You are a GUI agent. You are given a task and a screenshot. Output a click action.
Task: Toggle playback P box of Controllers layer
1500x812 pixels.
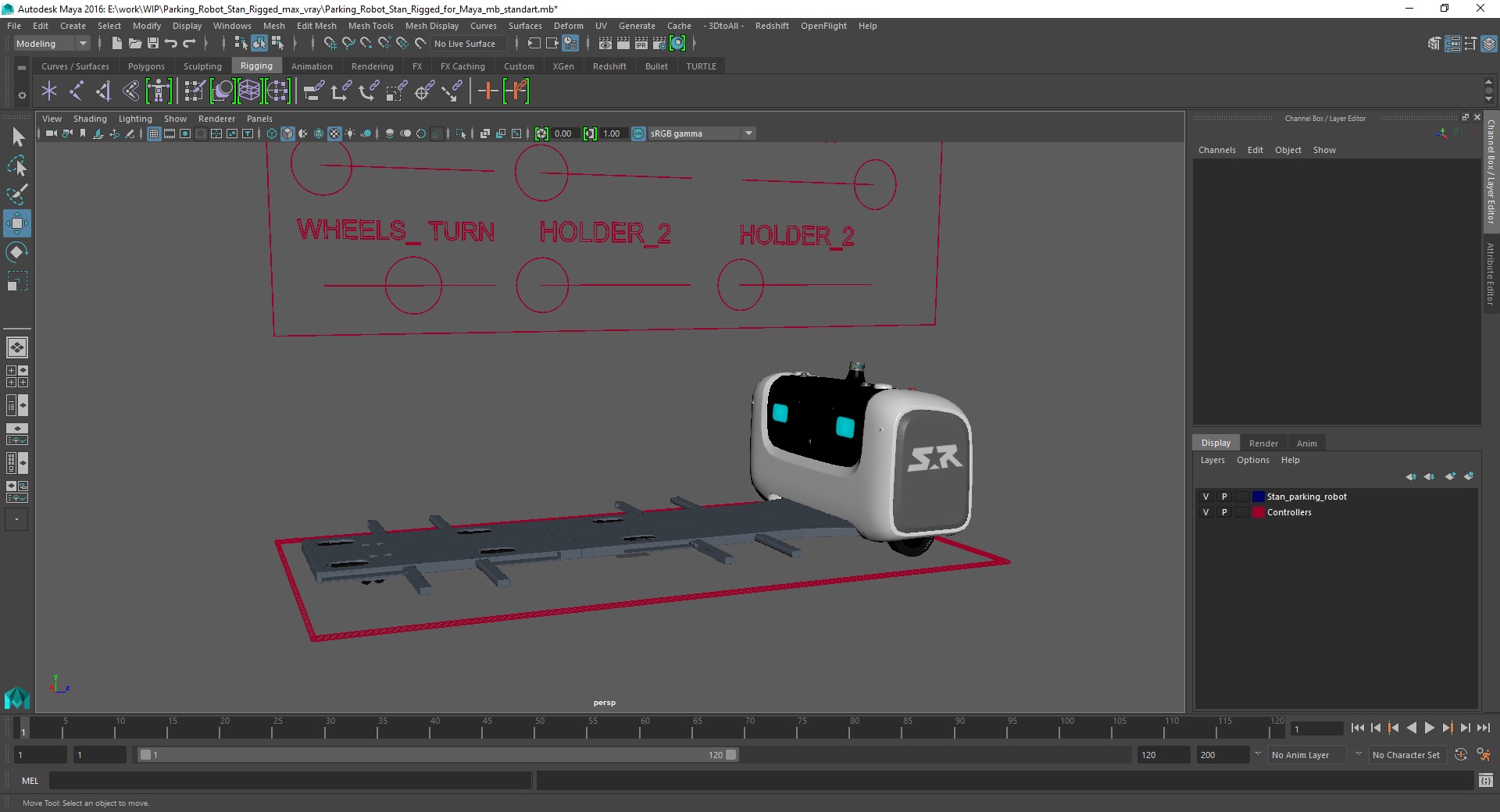pos(1224,512)
